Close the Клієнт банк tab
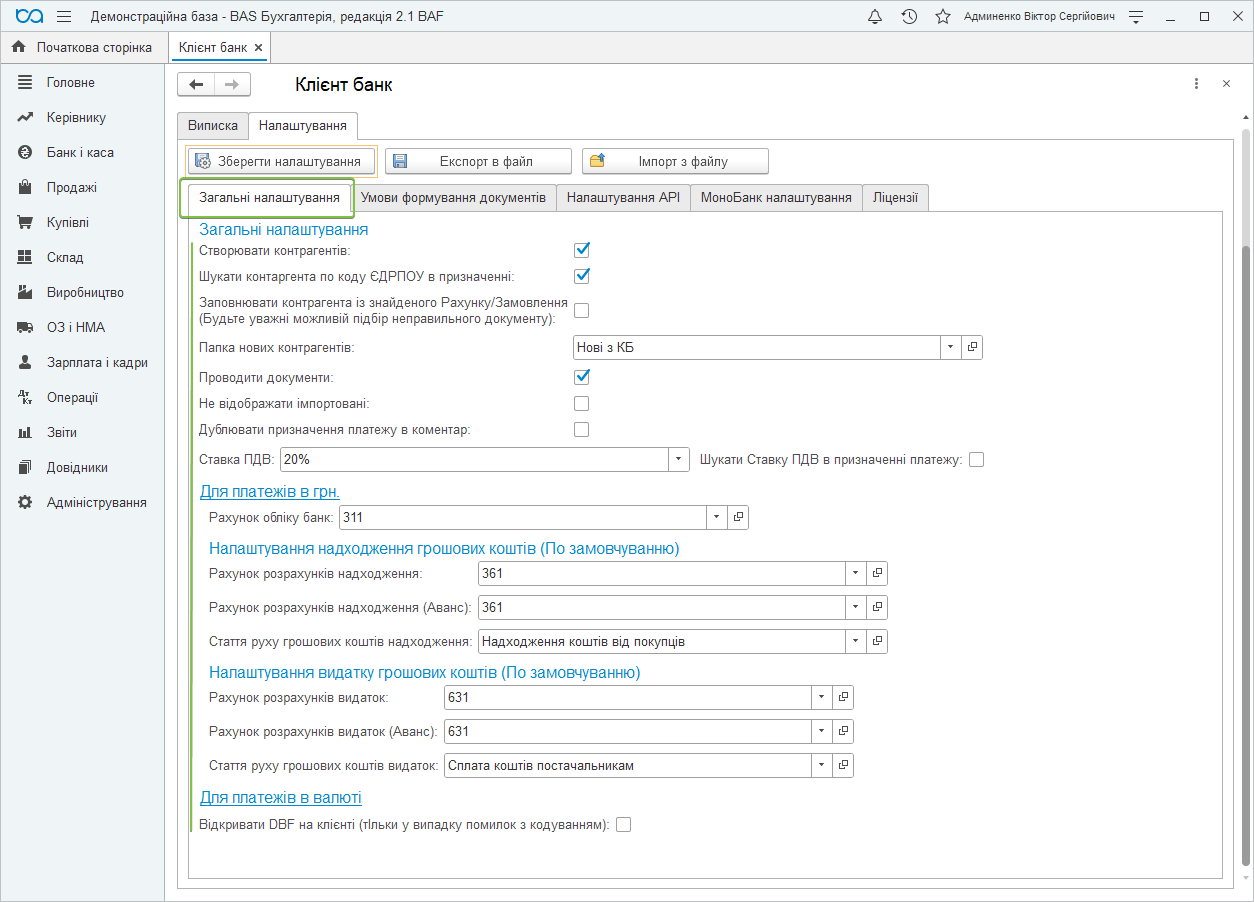The height and width of the screenshot is (902, 1254). coord(258,48)
